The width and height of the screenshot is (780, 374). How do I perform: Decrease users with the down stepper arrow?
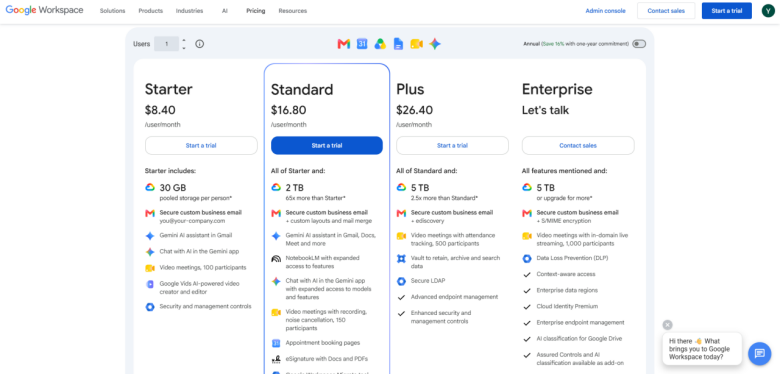pos(184,48)
